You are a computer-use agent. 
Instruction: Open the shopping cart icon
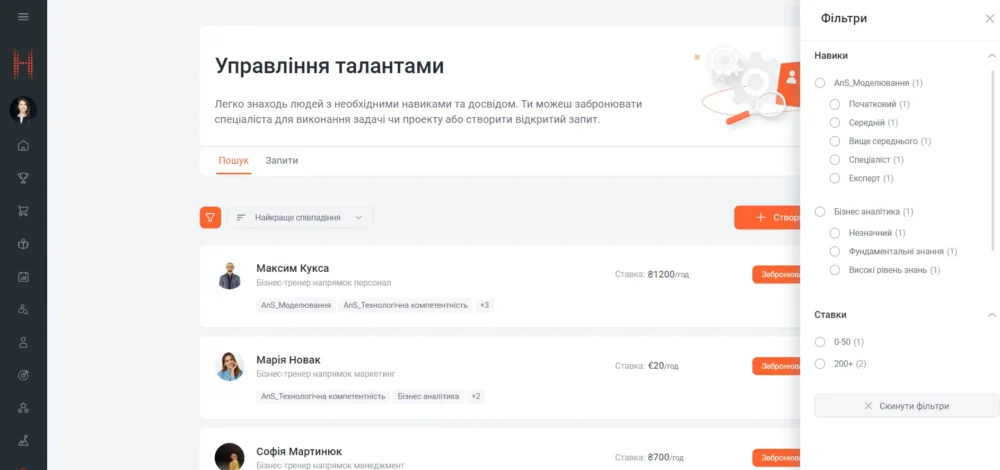[x=23, y=211]
